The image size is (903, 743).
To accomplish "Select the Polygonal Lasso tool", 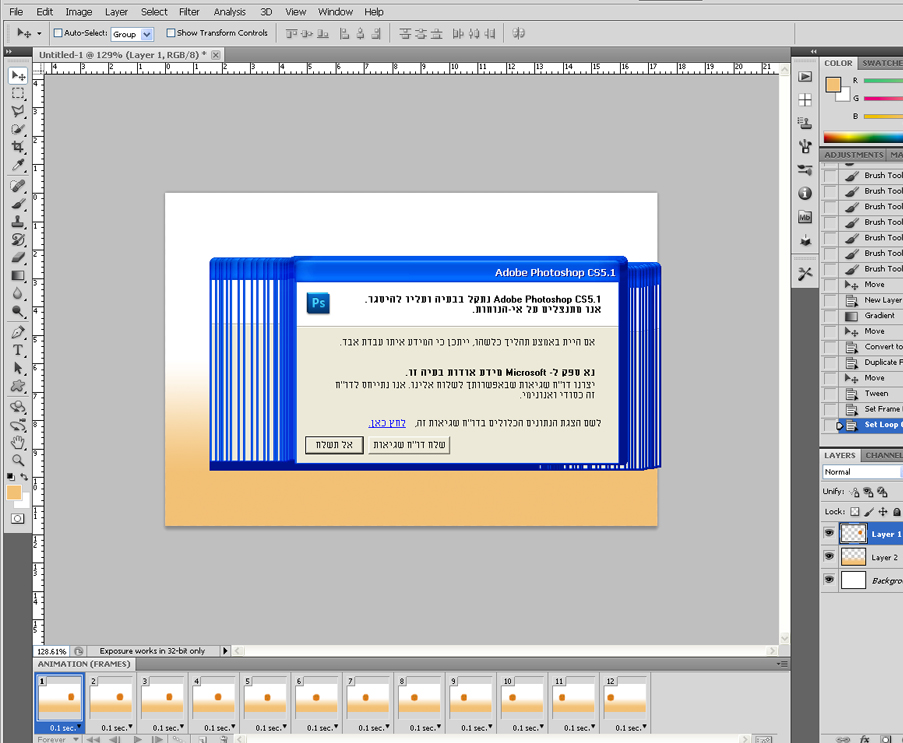I will [18, 111].
